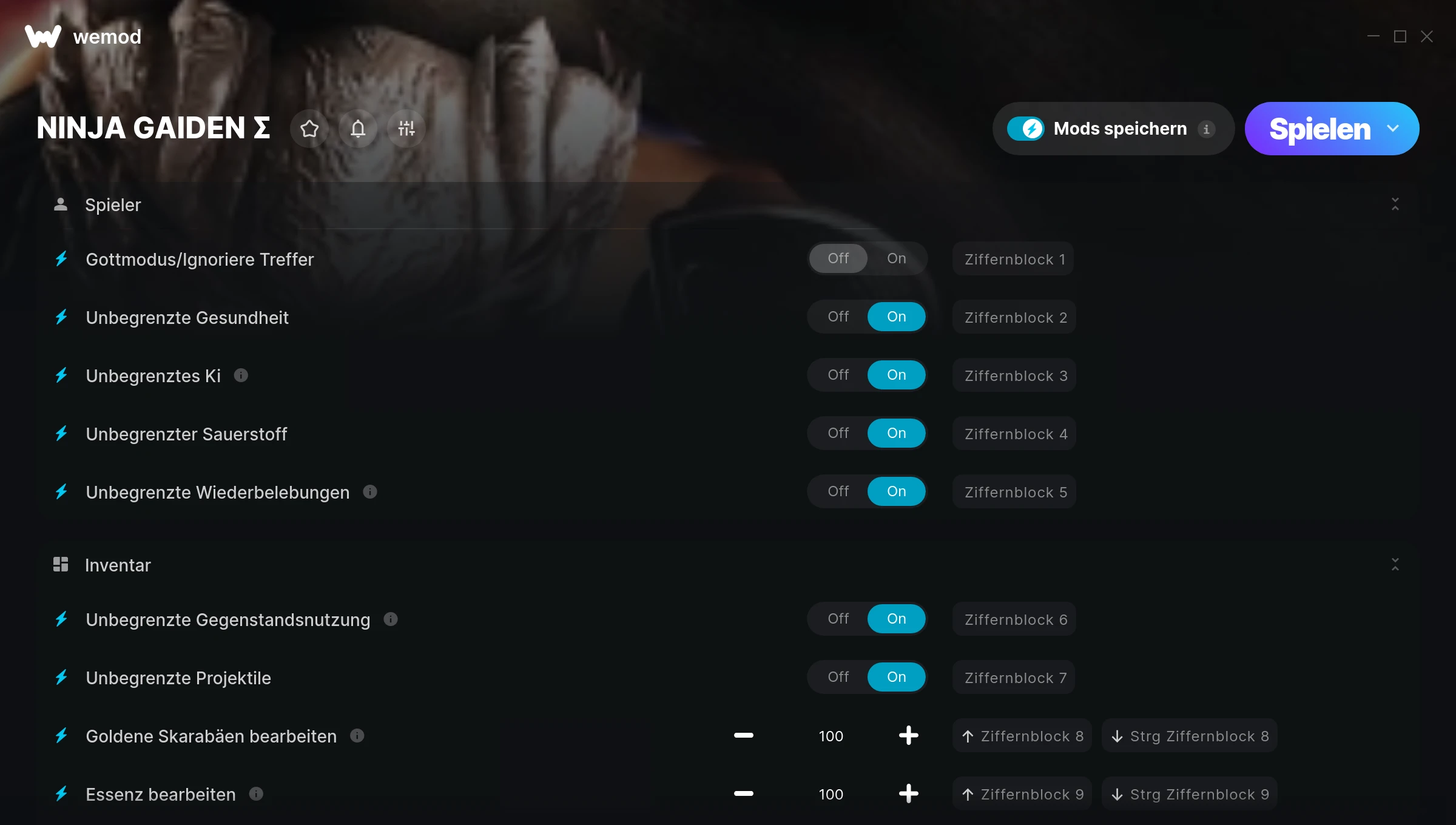Change the Ziffernblock 4 hotkey

[x=1014, y=434]
